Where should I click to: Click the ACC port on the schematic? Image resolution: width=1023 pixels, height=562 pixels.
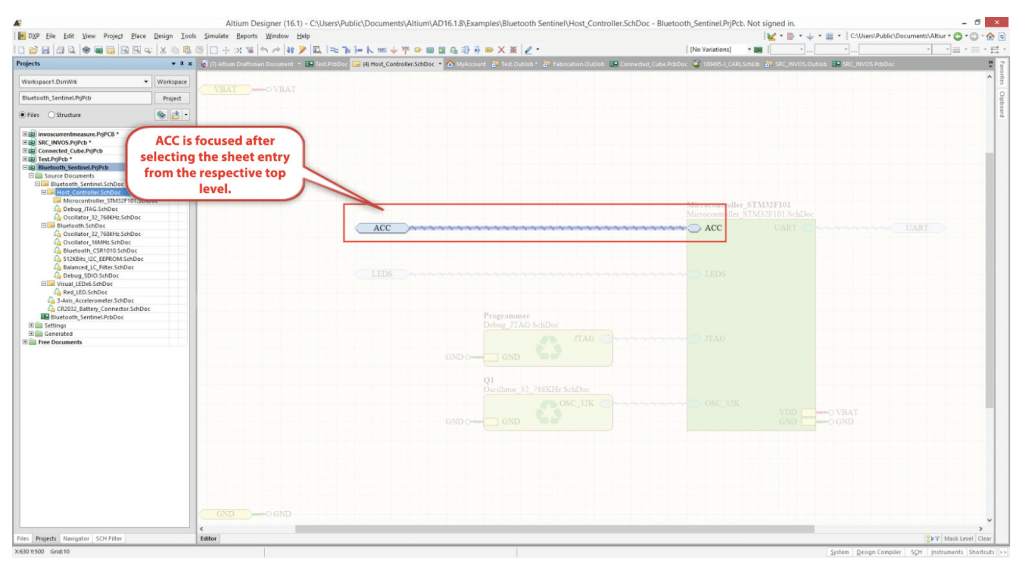coord(382,228)
